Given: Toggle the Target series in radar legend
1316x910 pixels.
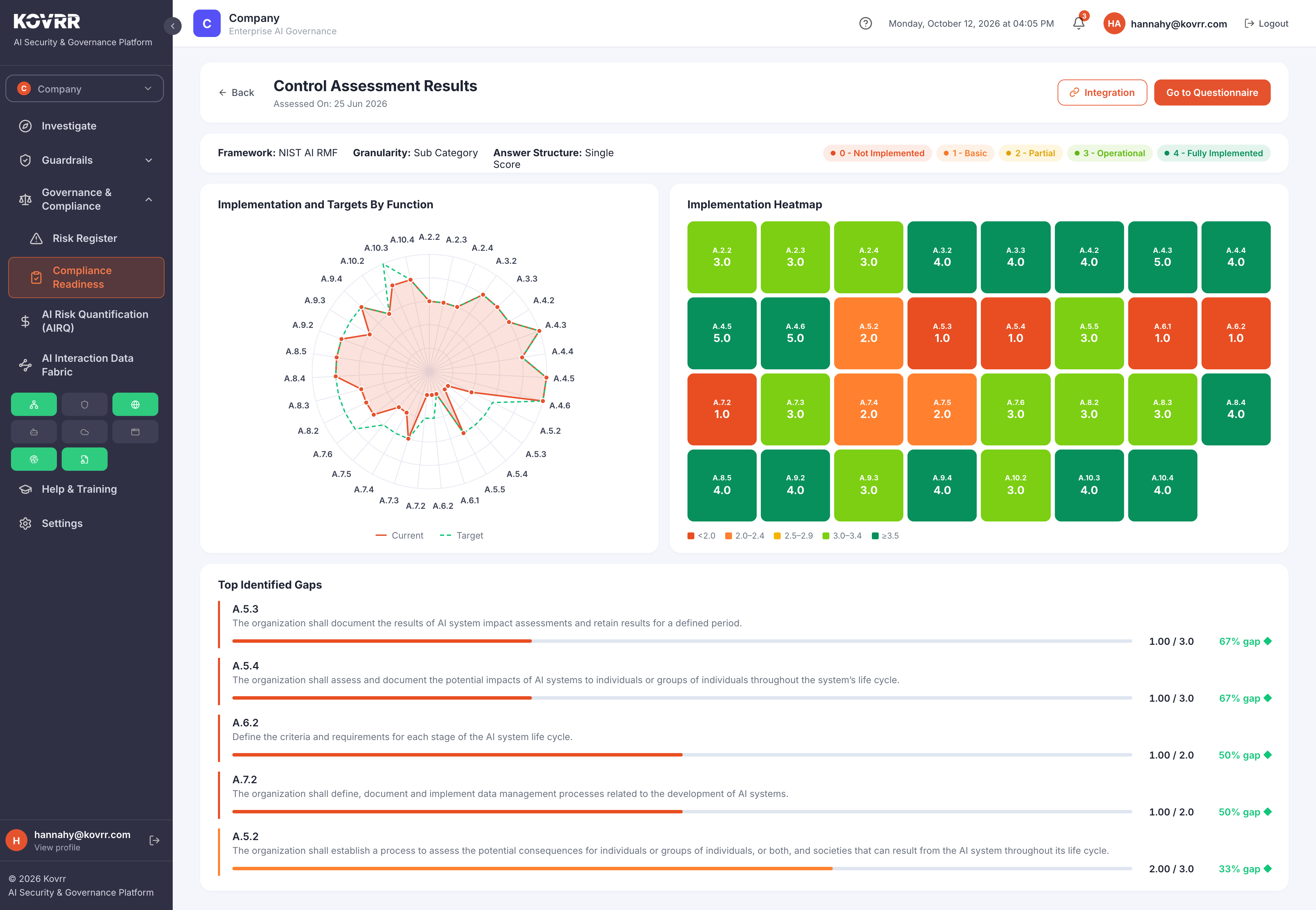Looking at the screenshot, I should point(462,536).
